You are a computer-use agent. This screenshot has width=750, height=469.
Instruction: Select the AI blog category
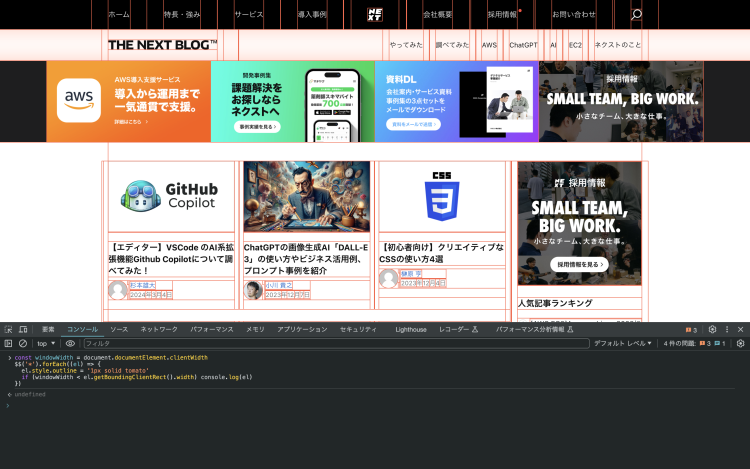(553, 45)
